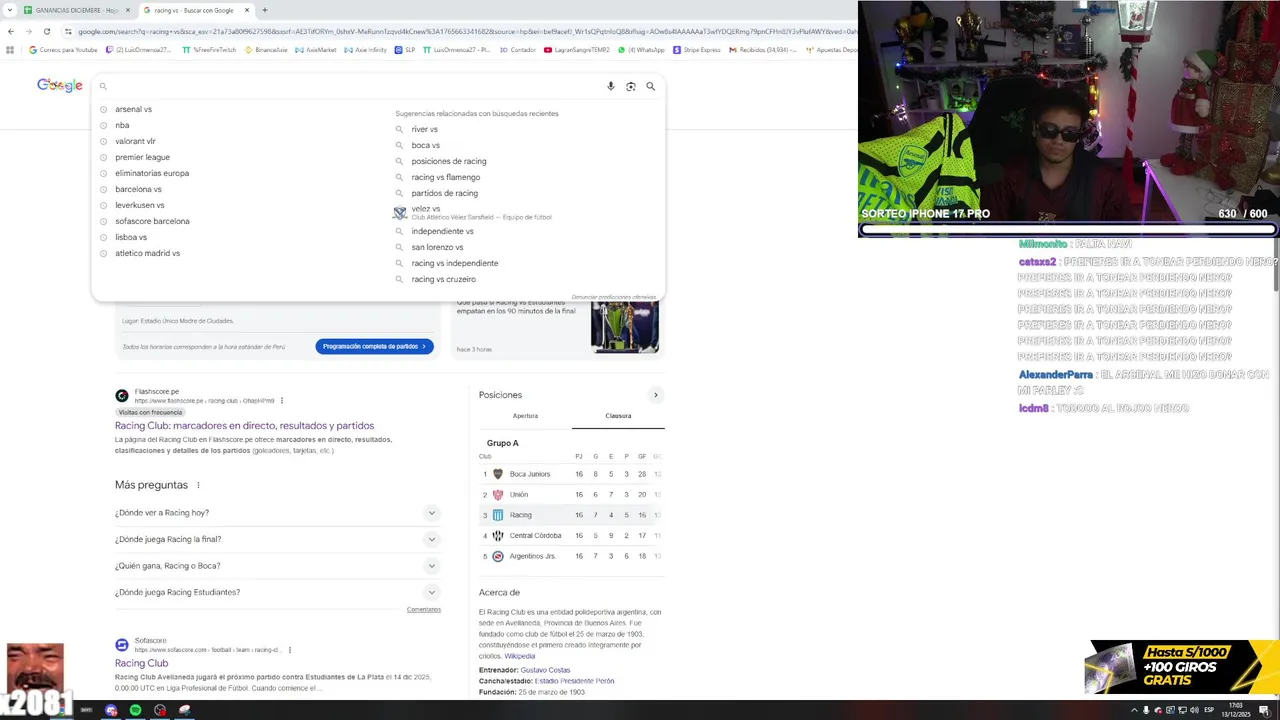Open 'Correos para Youtube' bookmark

(63, 49)
